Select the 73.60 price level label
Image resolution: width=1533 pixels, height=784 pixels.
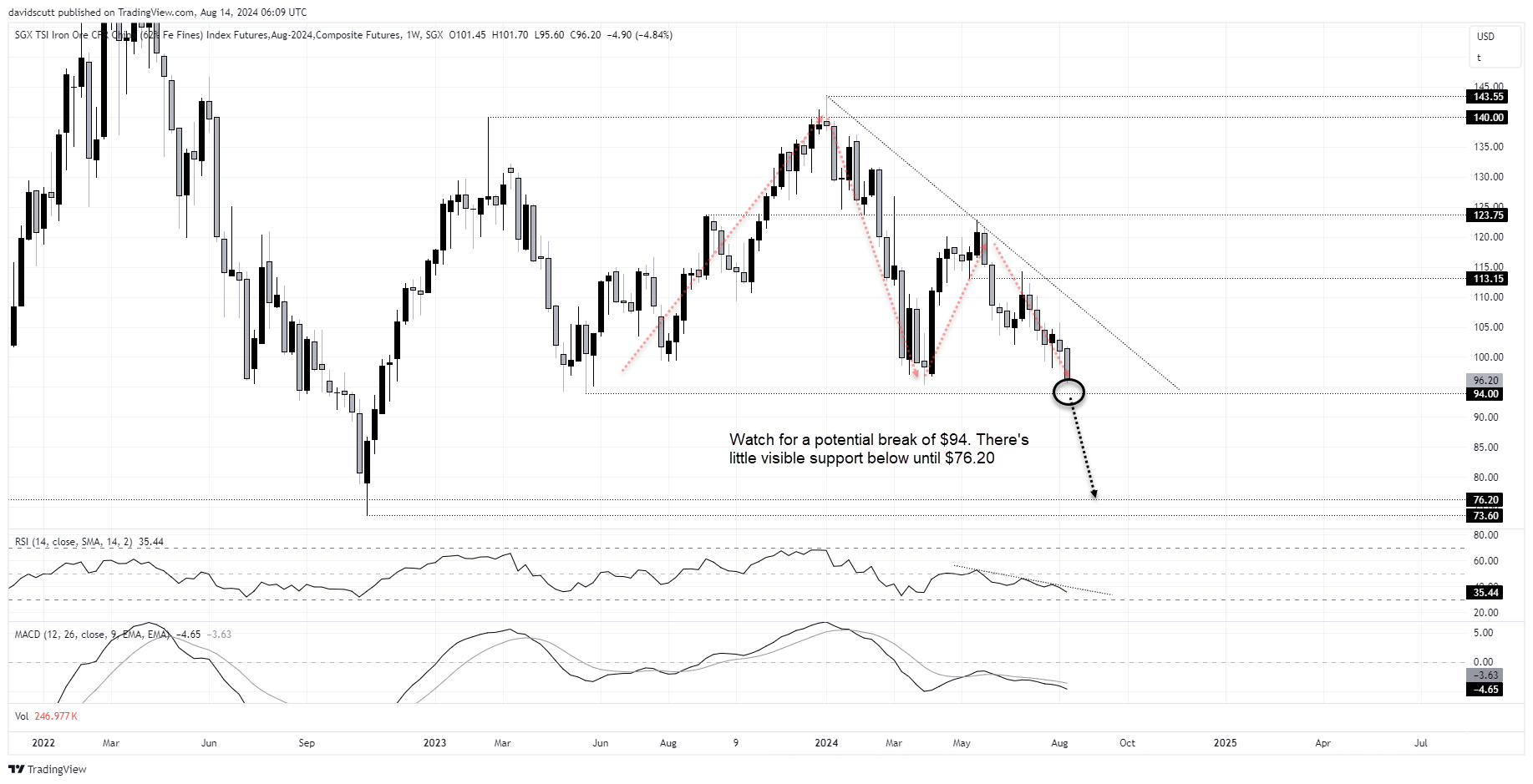[x=1485, y=516]
